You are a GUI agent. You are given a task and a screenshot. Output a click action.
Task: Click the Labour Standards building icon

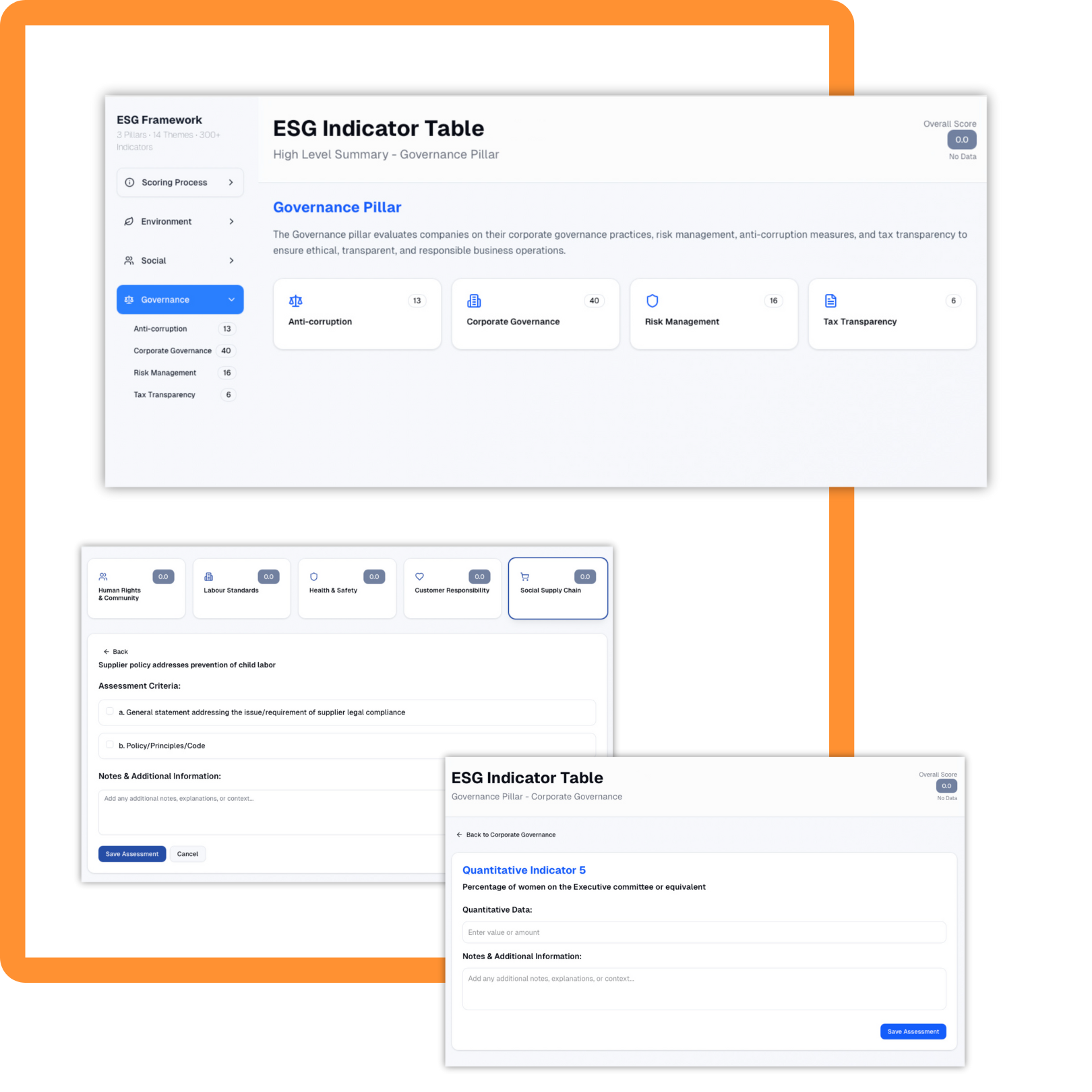pyautogui.click(x=209, y=577)
